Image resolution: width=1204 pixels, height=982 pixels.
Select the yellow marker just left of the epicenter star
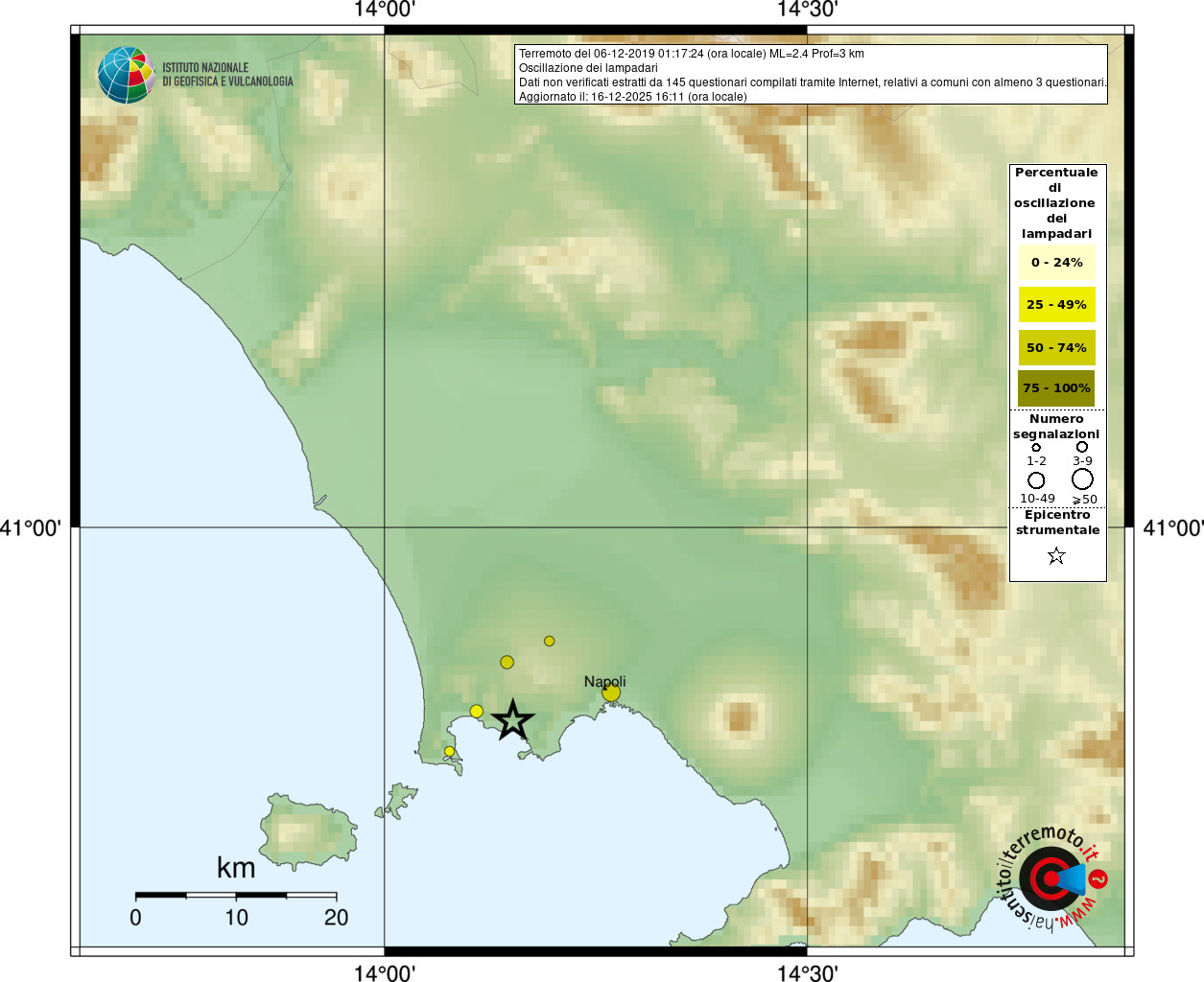click(x=476, y=711)
